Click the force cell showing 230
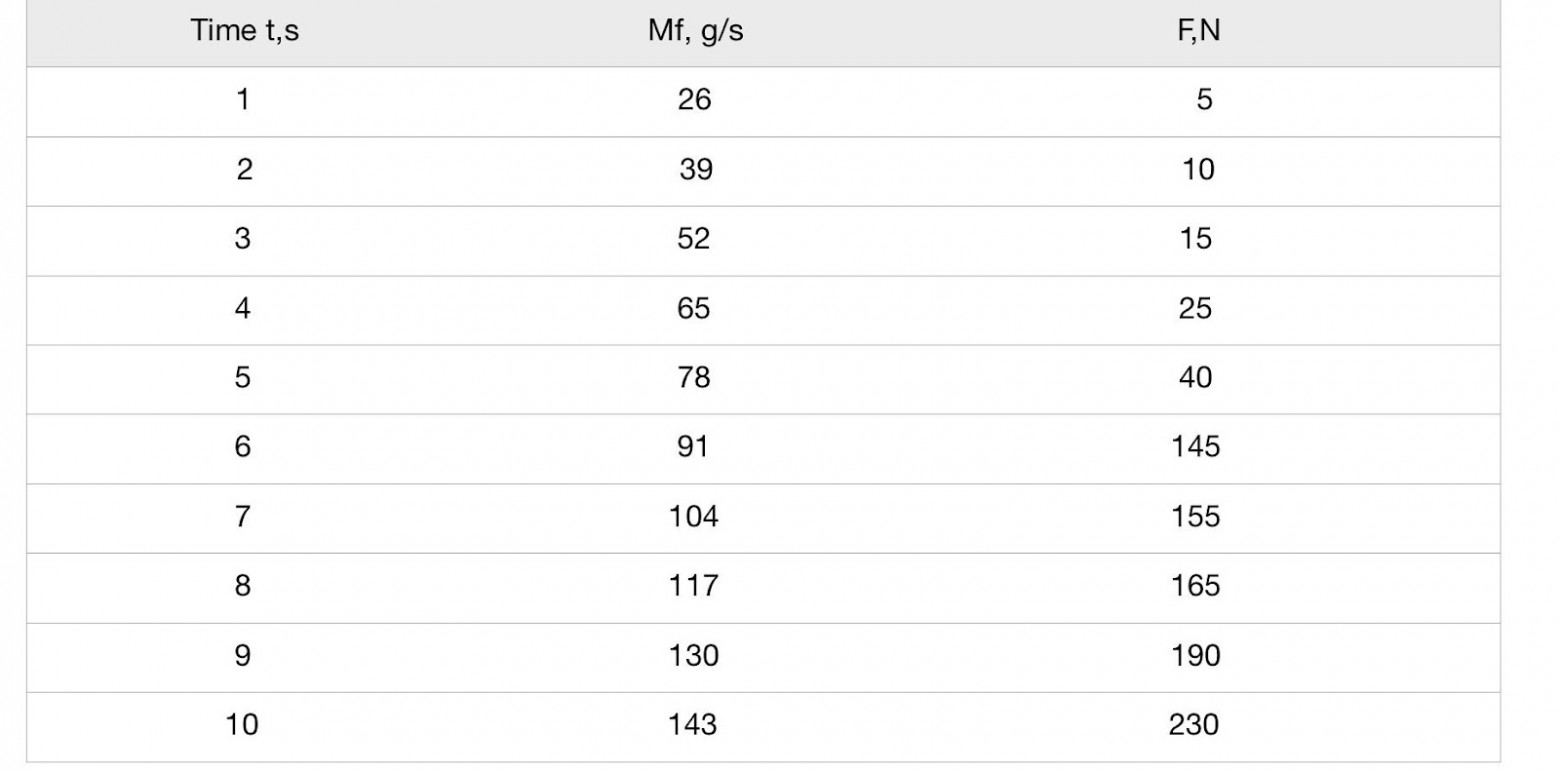Viewport: 1560px width, 771px height. pyautogui.click(x=1194, y=724)
